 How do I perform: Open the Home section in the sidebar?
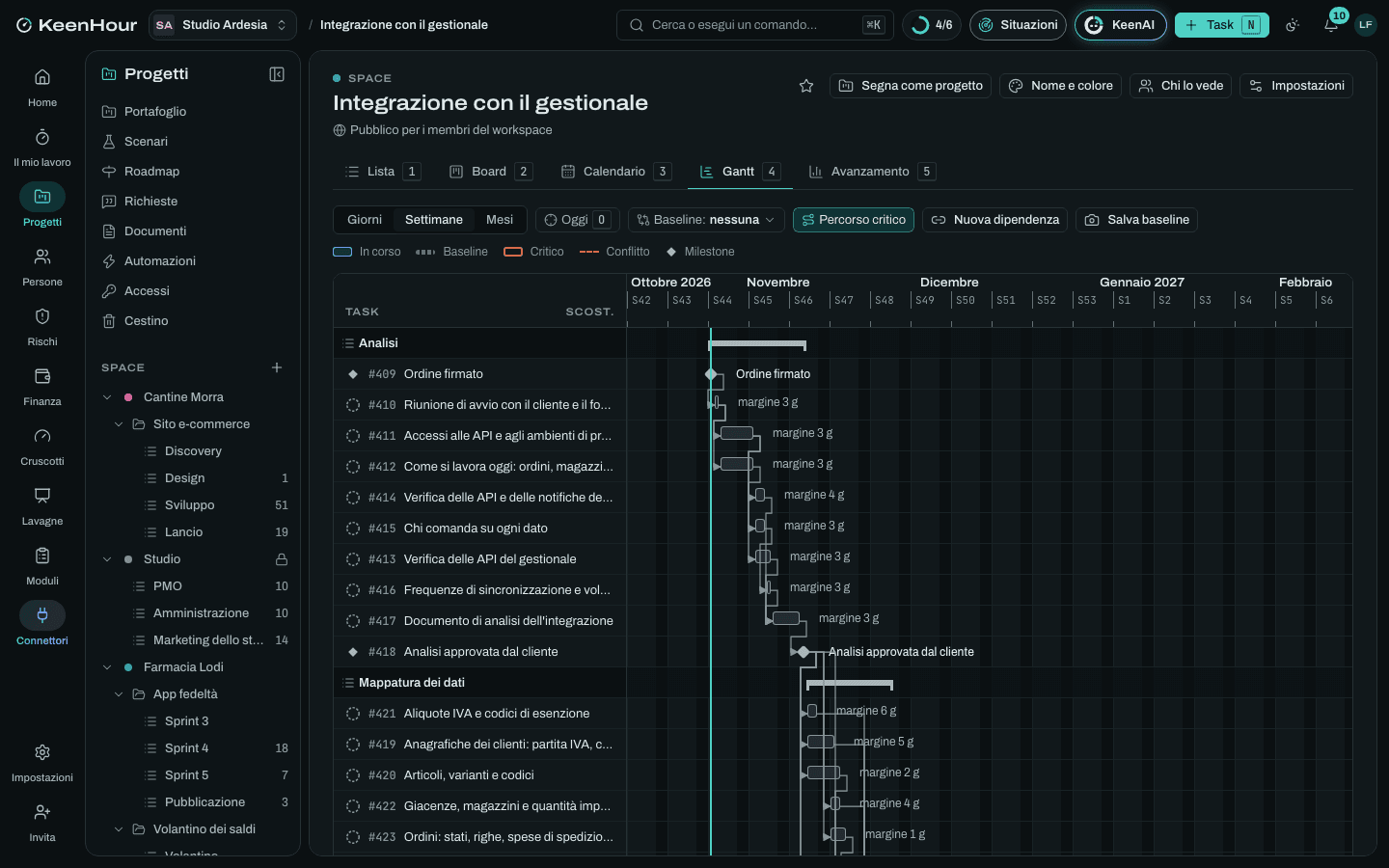[x=42, y=88]
